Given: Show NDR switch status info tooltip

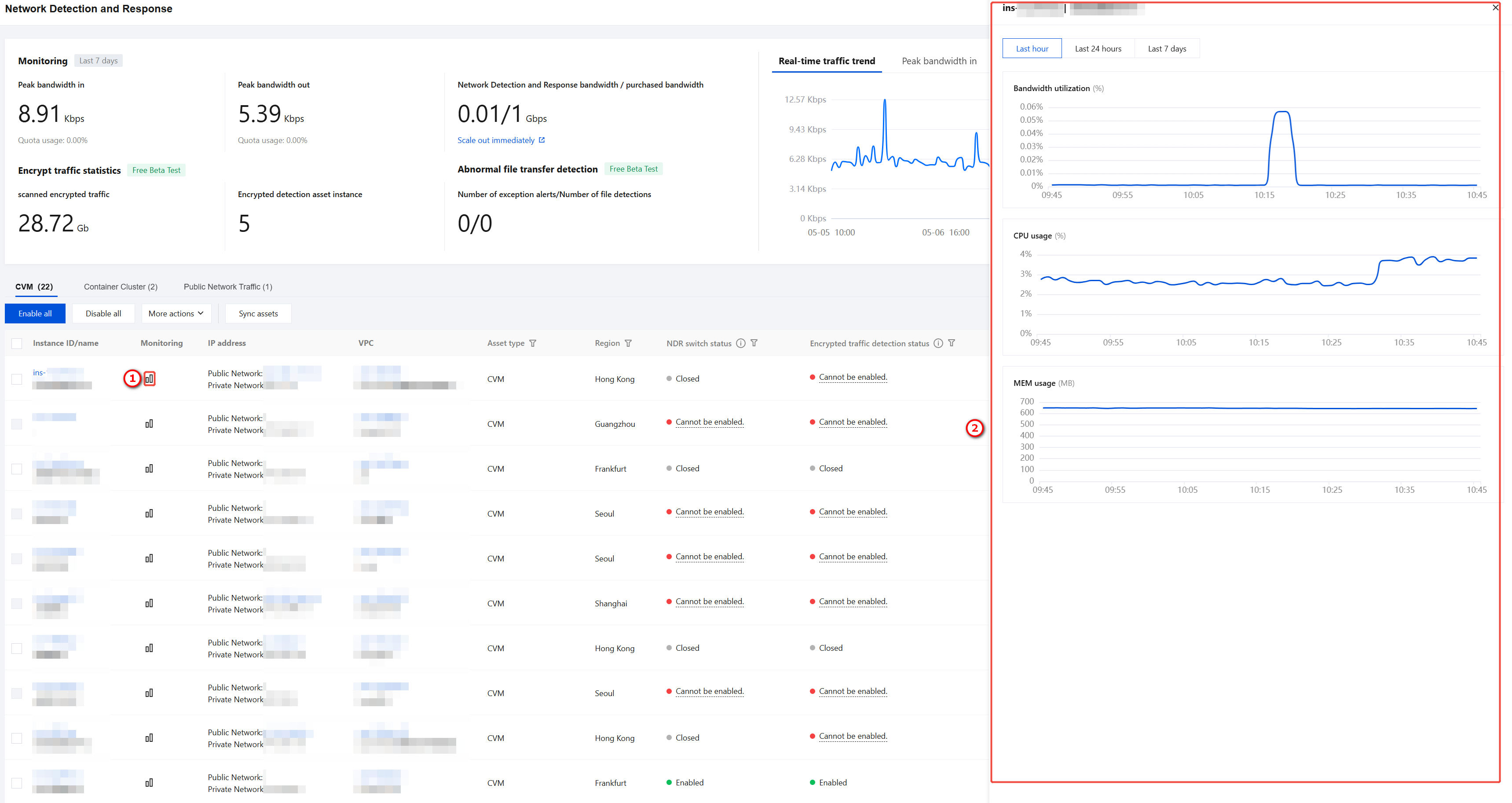Looking at the screenshot, I should [x=741, y=343].
